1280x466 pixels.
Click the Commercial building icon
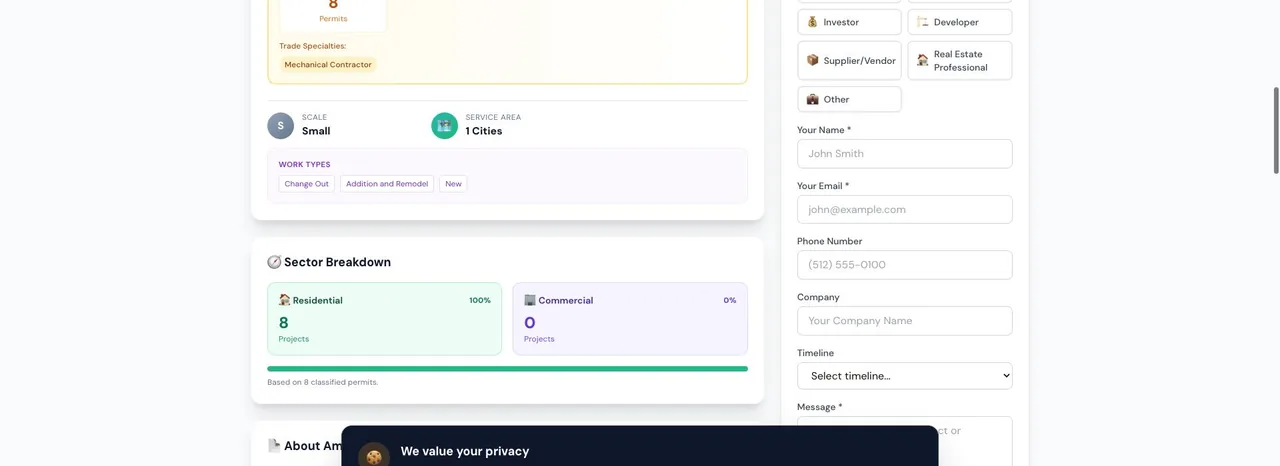click(x=530, y=300)
